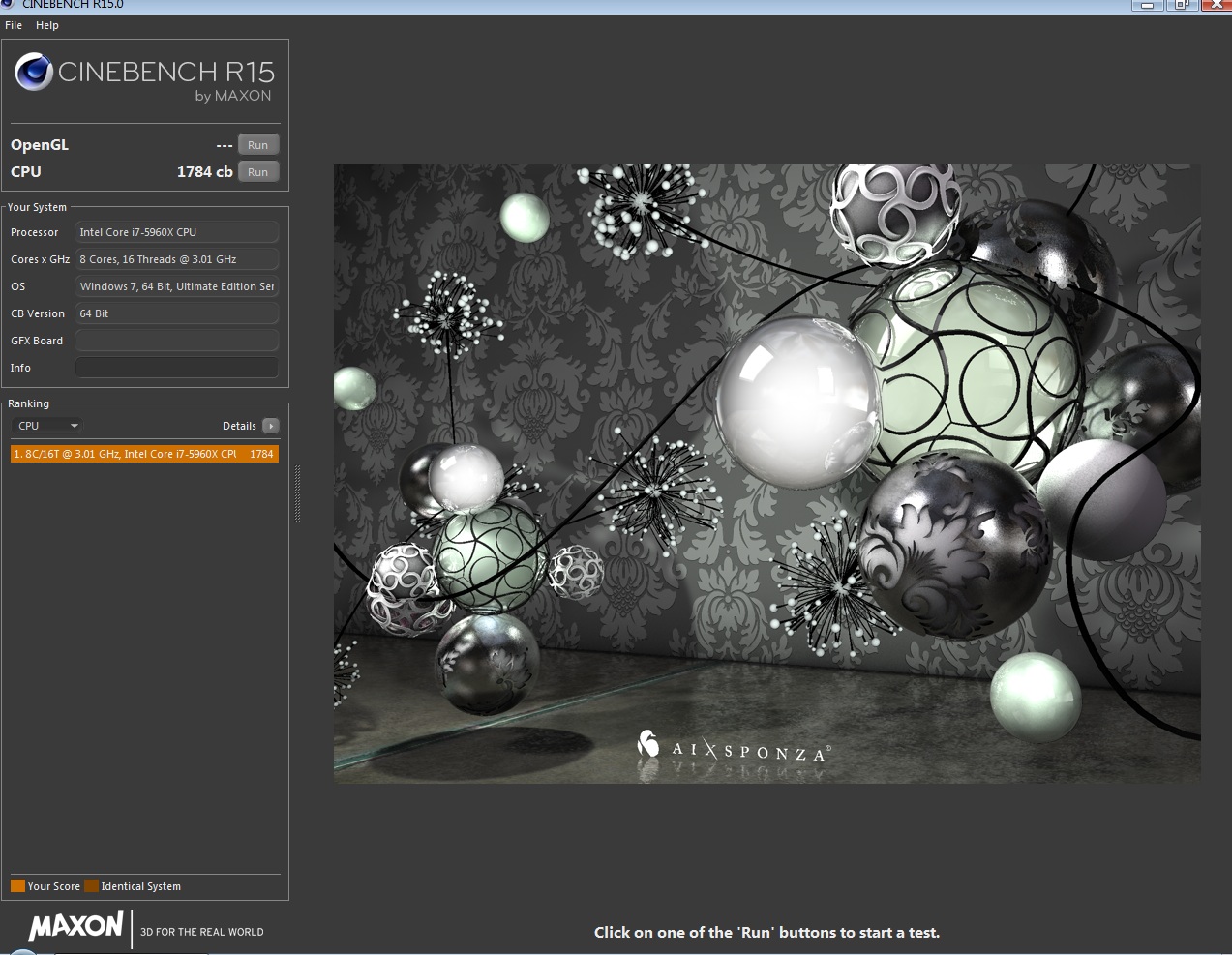Expand ranking Details arrow button
The image size is (1232, 955).
[x=271, y=426]
